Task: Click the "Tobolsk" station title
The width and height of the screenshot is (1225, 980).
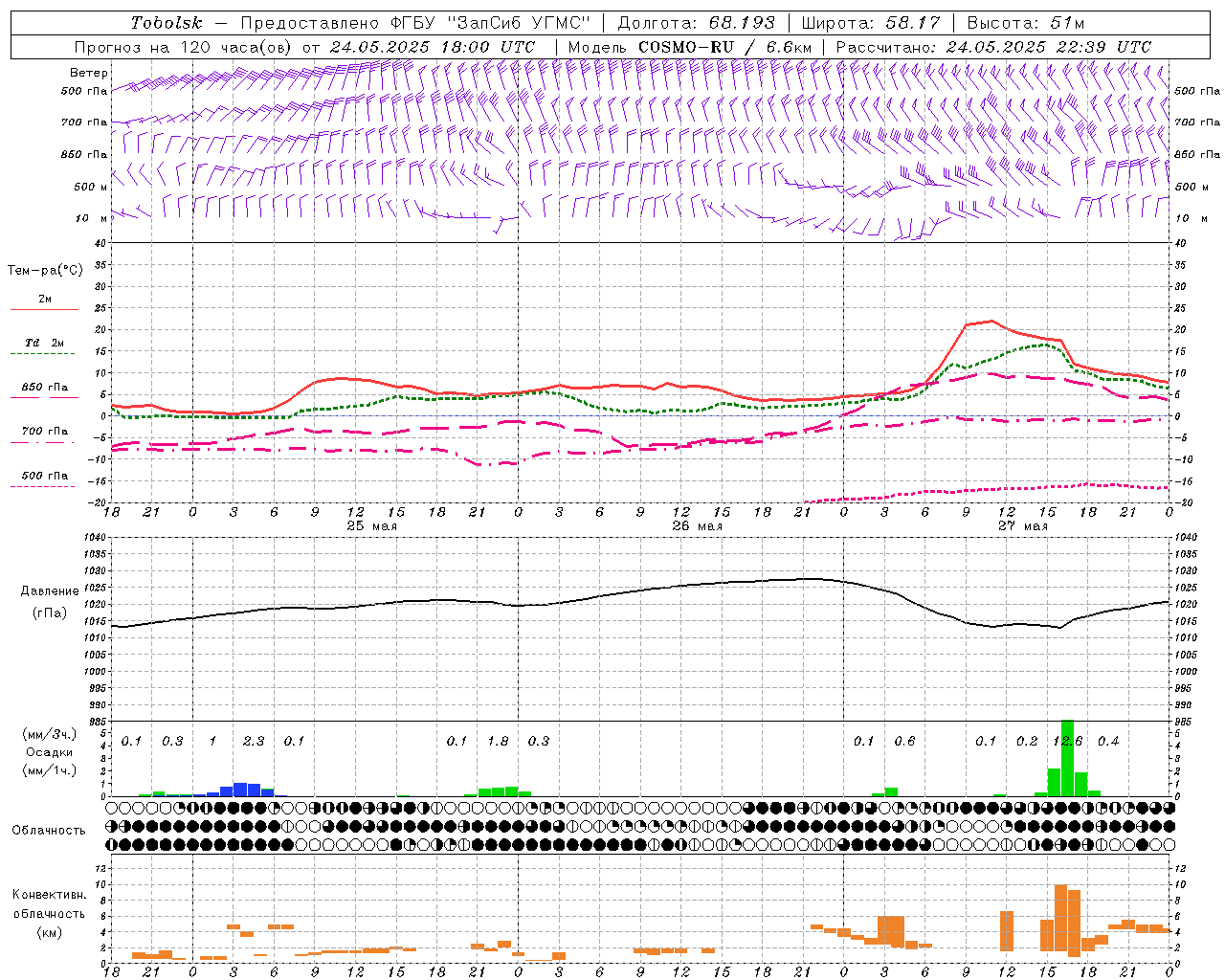Action: coord(167,23)
